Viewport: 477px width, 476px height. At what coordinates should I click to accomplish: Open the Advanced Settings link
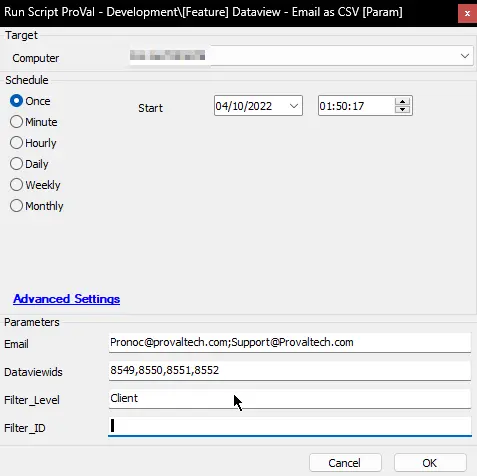click(x=67, y=299)
